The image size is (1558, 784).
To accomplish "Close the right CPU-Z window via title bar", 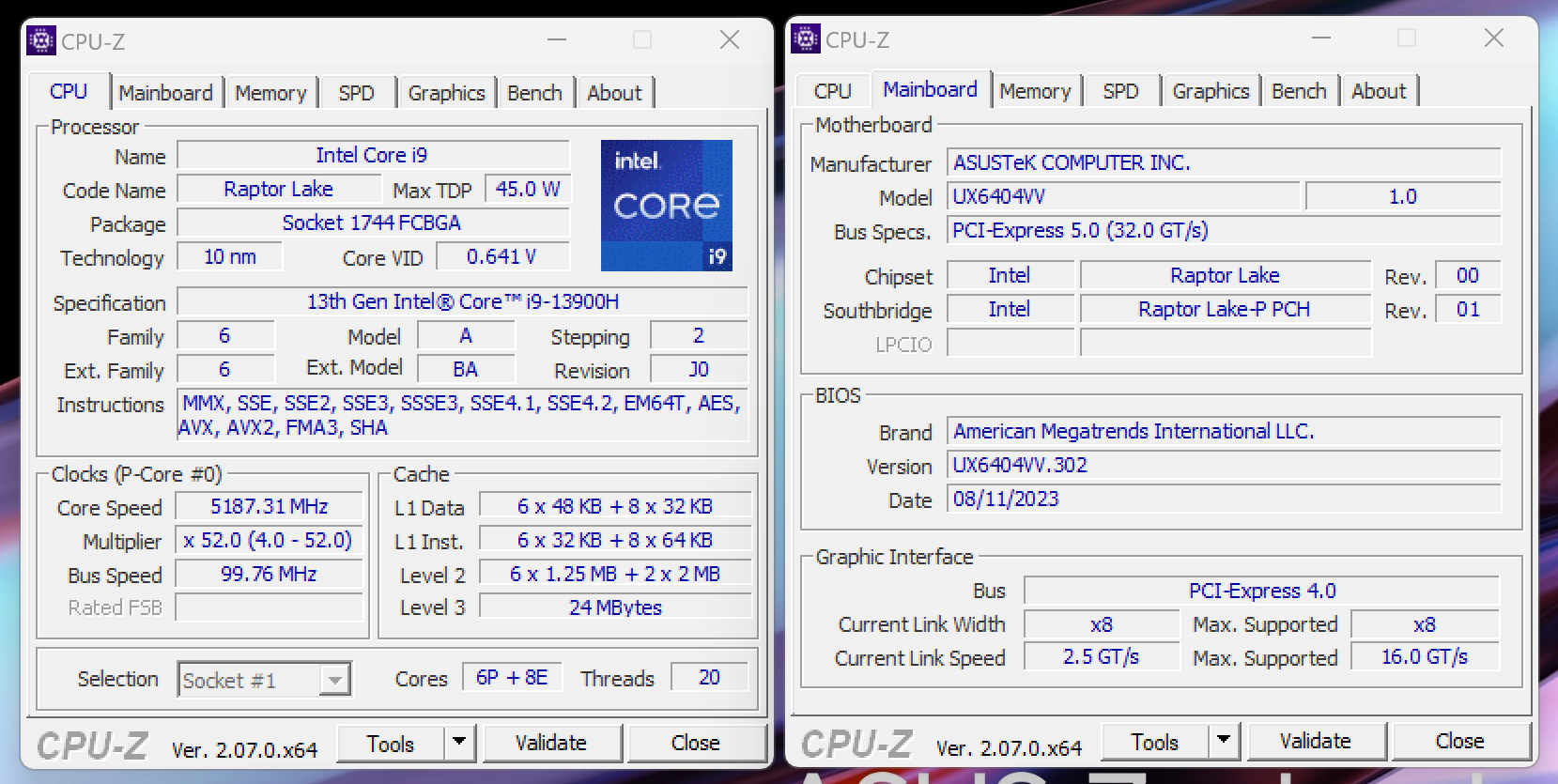I will pyautogui.click(x=1494, y=38).
